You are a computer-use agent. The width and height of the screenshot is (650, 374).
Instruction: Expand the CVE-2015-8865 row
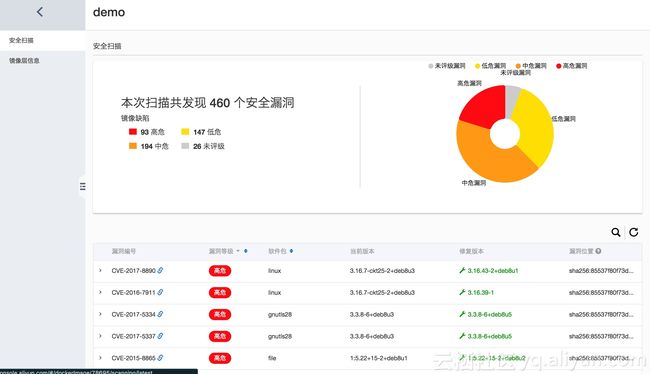click(x=100, y=358)
